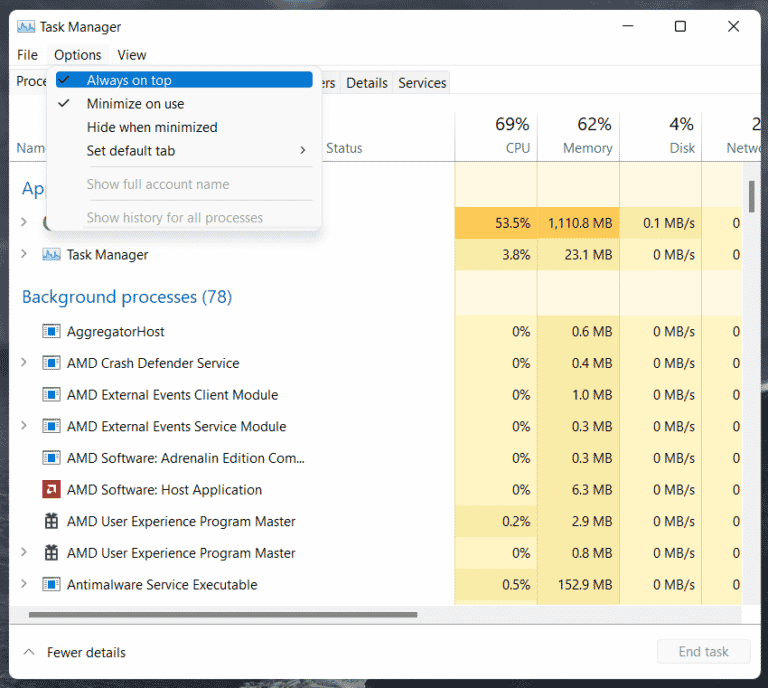
Task: Close the Options menu via its header
Action: [x=78, y=55]
